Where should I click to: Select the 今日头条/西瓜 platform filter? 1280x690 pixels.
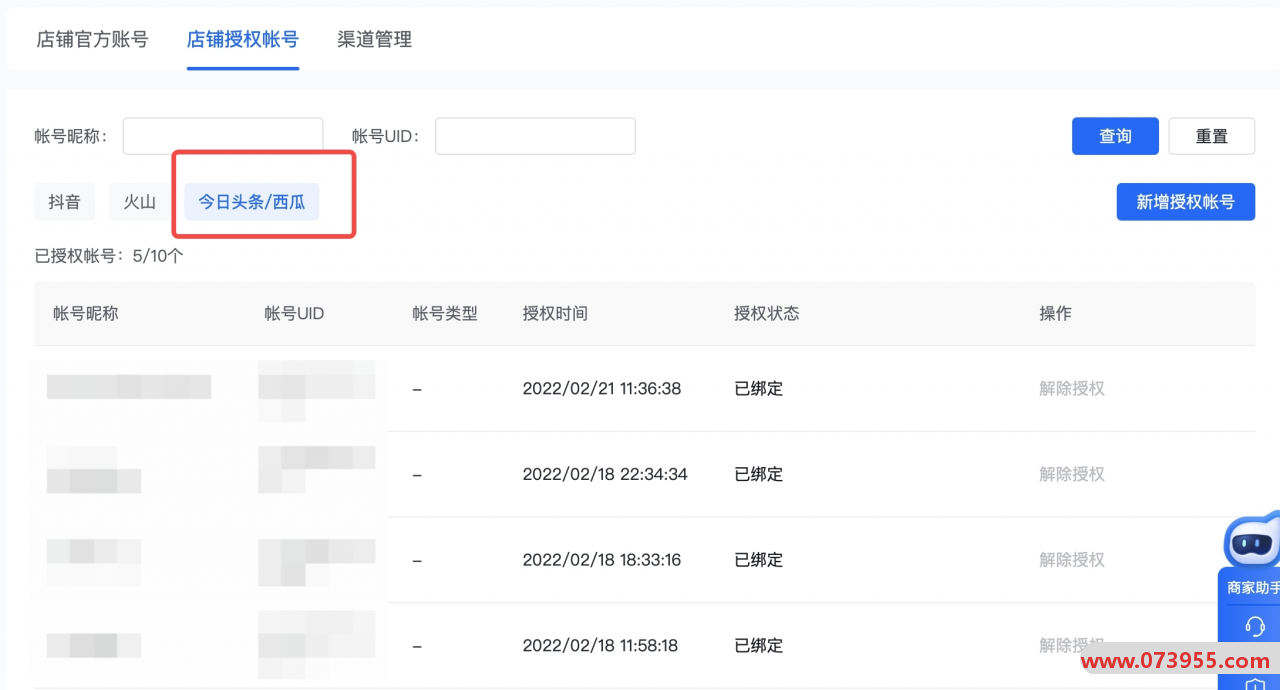pos(251,201)
